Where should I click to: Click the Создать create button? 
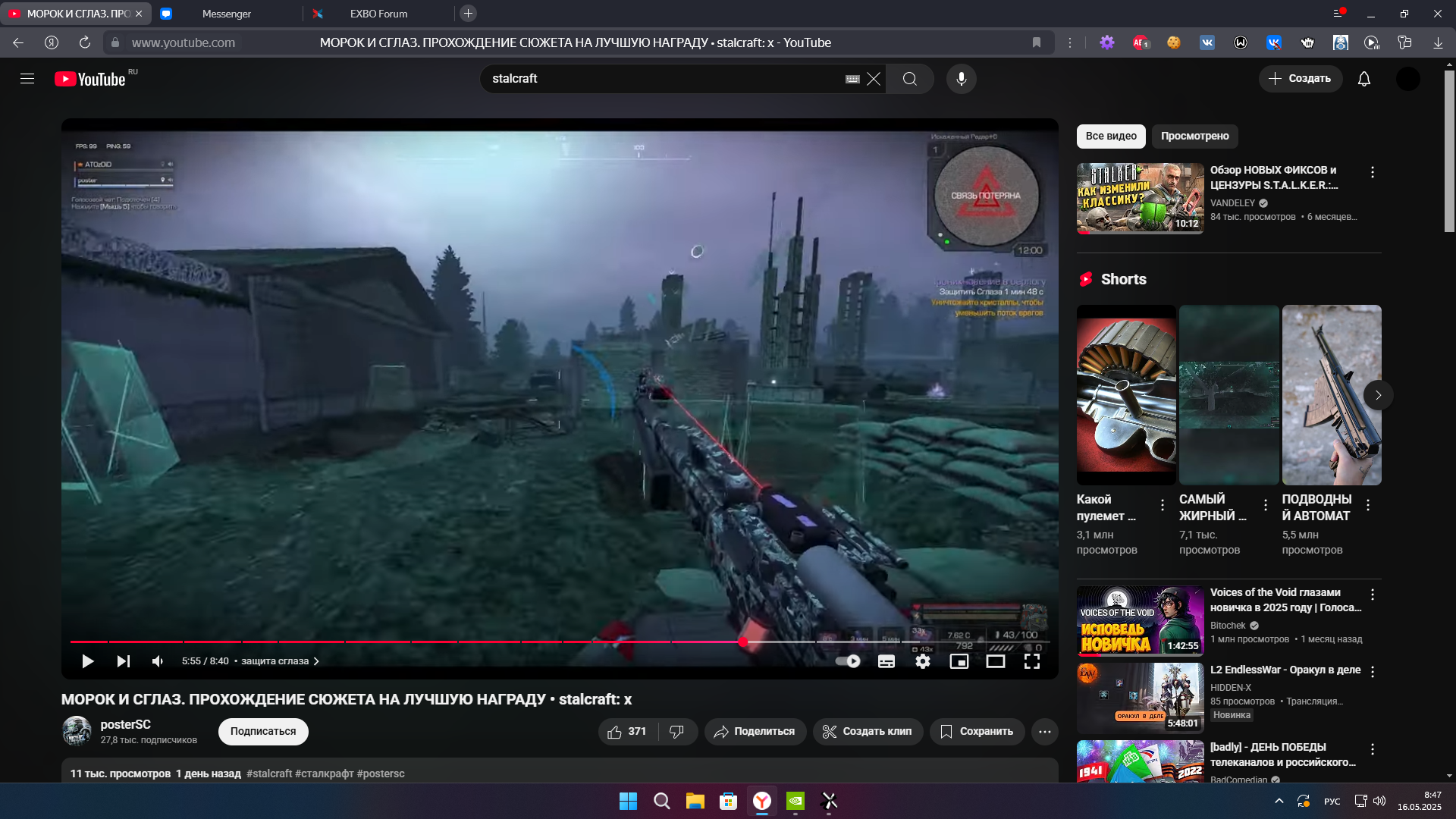tap(1300, 79)
